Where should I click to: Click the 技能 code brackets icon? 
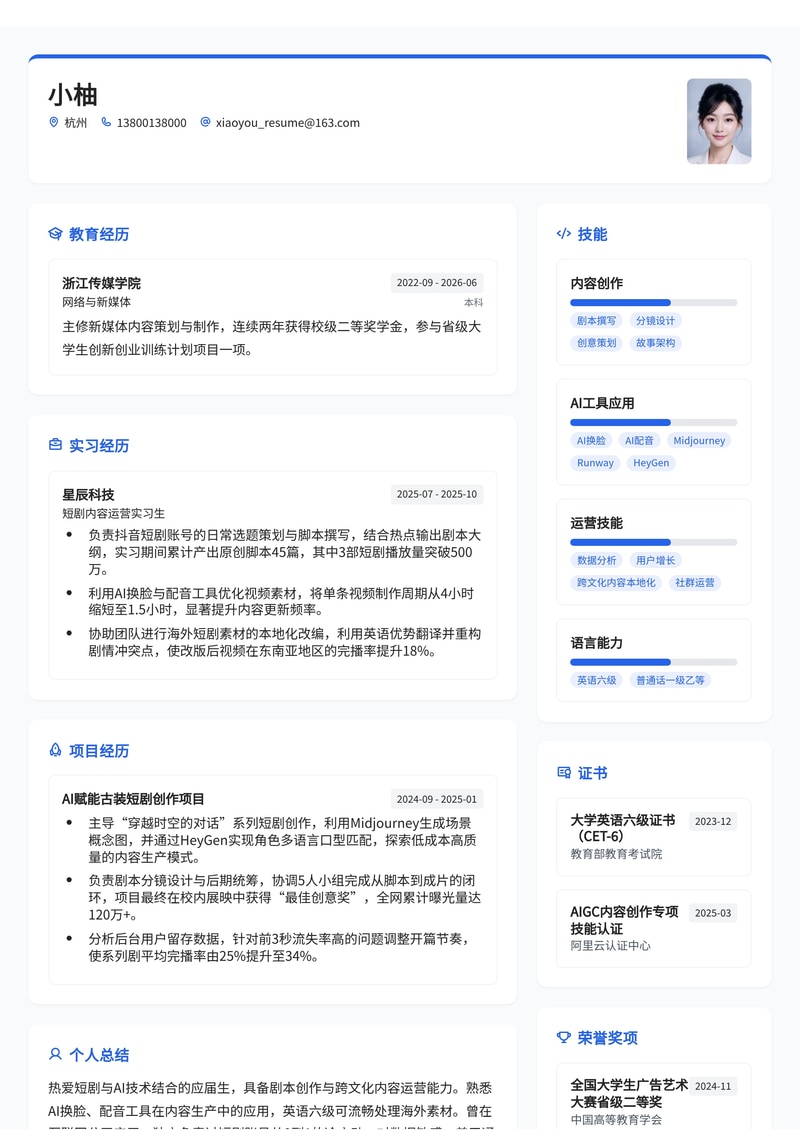click(564, 234)
